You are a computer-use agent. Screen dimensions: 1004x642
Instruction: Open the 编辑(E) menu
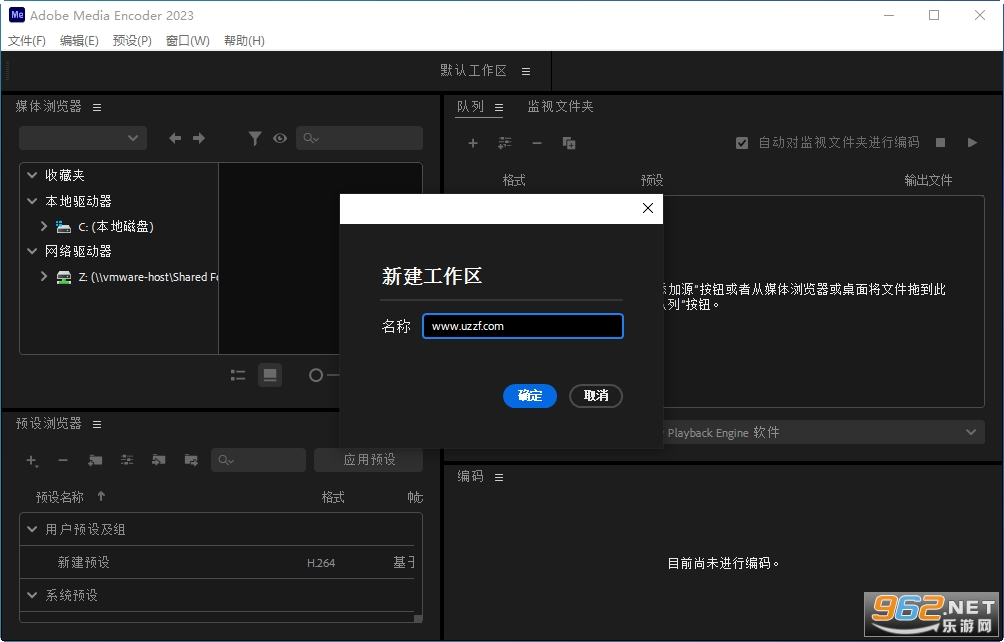coord(79,41)
